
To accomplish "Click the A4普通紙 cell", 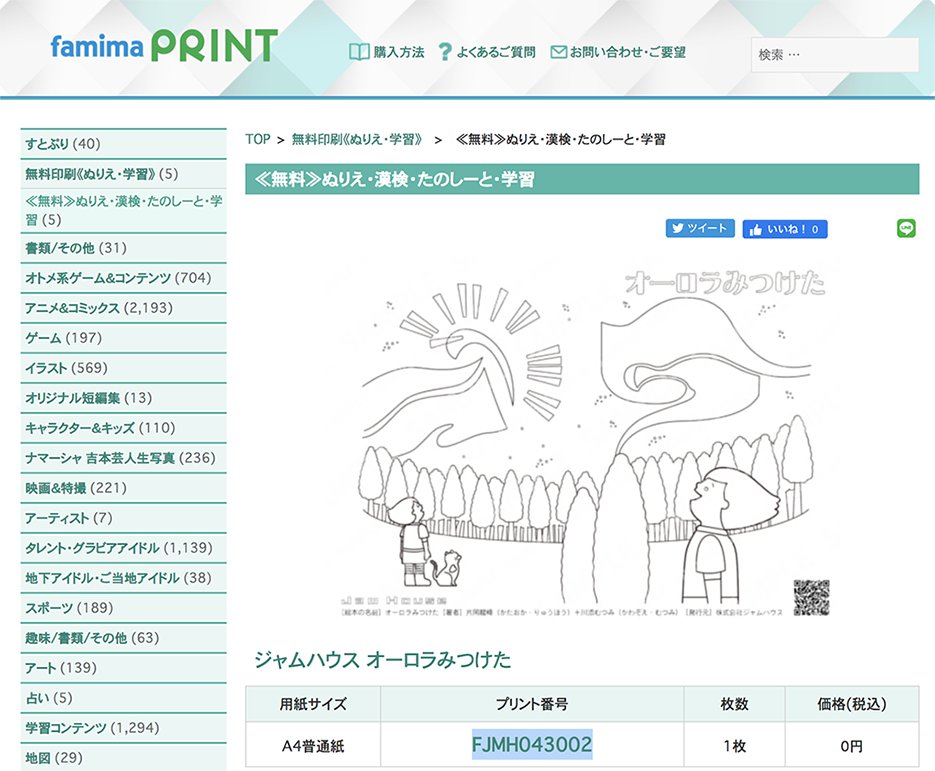I will coord(313,745).
